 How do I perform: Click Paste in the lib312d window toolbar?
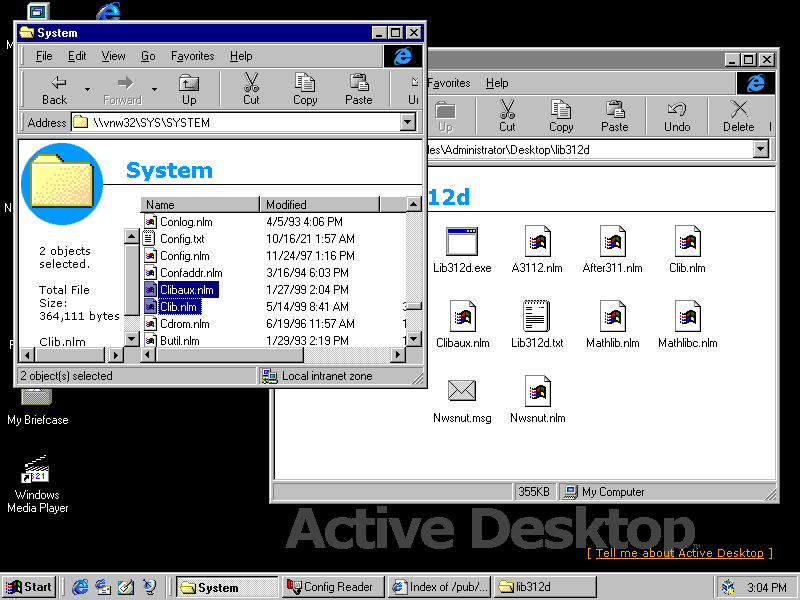coord(615,117)
